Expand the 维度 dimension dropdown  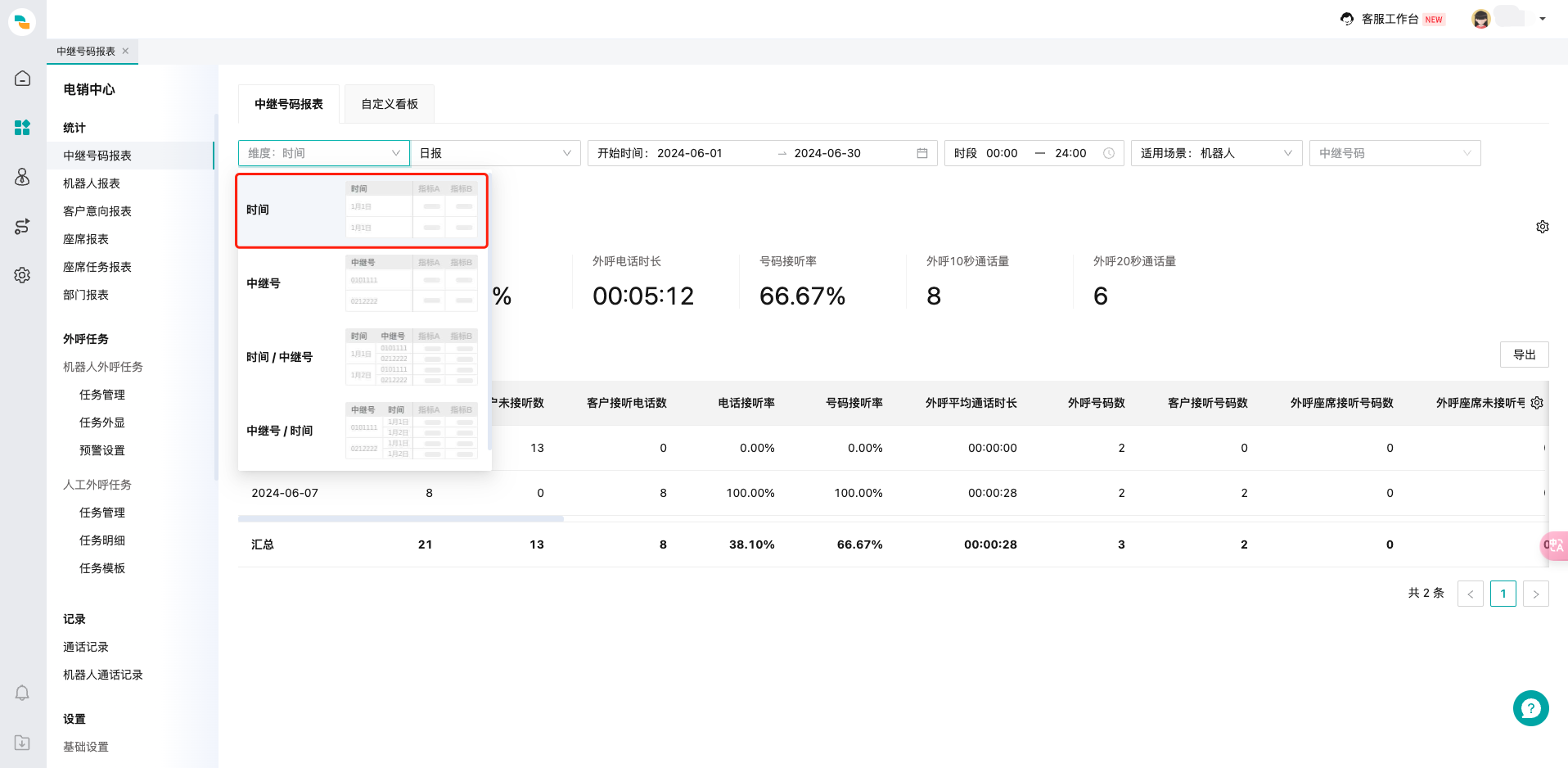324,153
